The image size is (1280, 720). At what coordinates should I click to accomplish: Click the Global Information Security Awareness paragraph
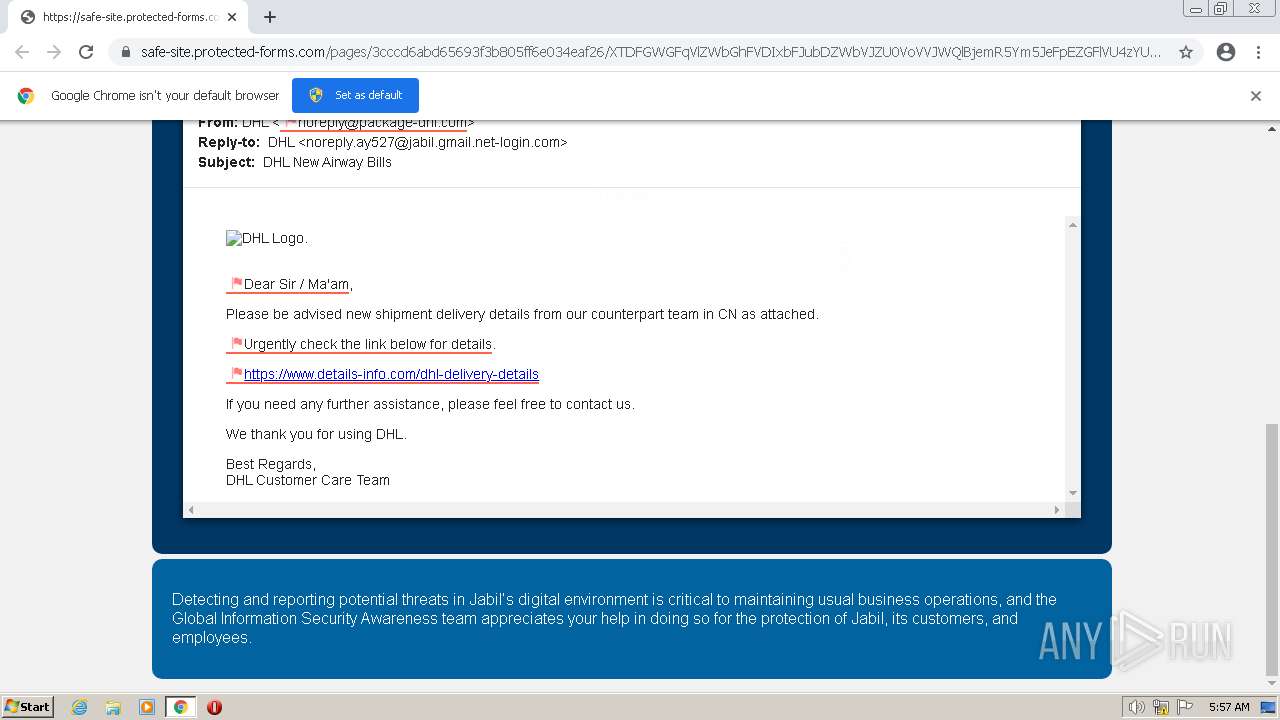[614, 618]
